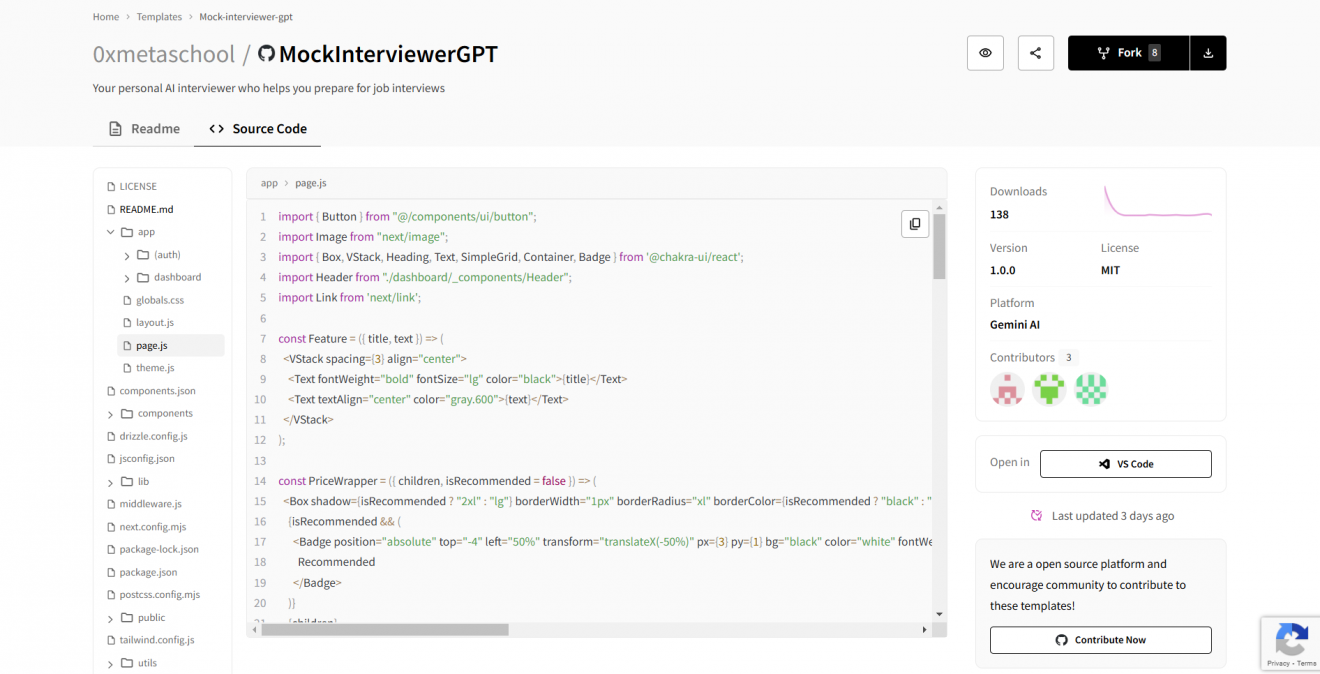Open the LICENSE file
The width and height of the screenshot is (1320, 674).
pos(138,186)
